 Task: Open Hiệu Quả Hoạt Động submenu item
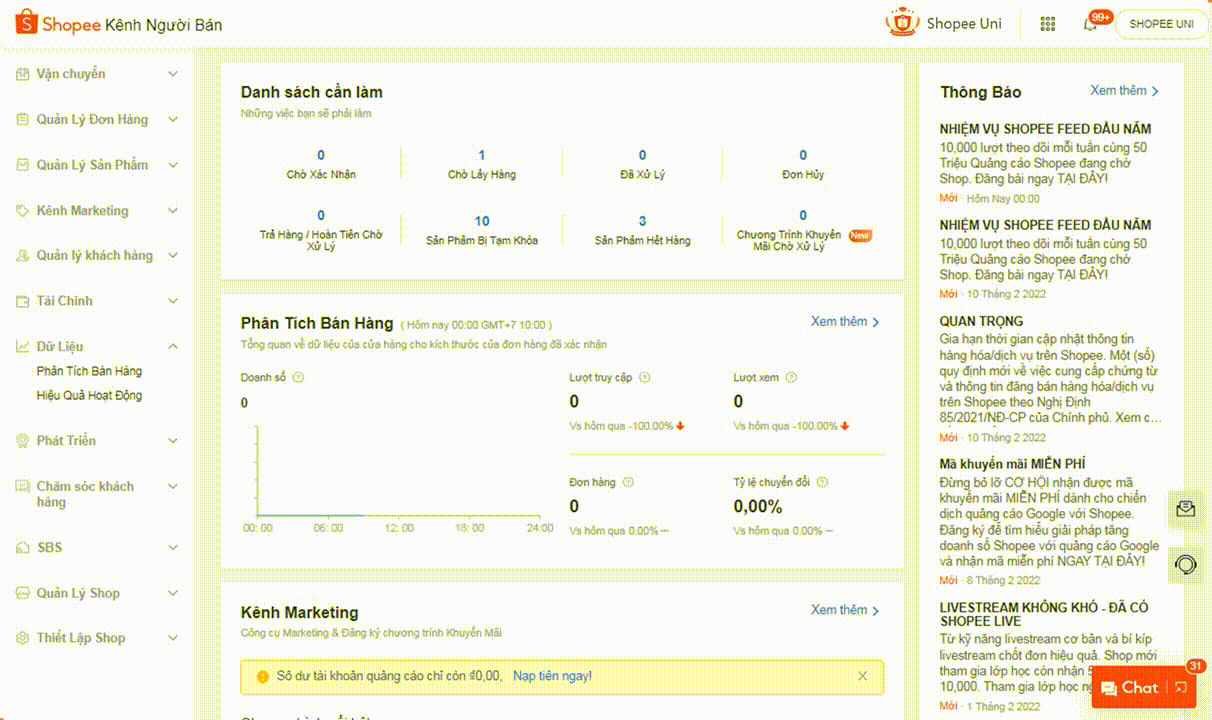click(89, 395)
